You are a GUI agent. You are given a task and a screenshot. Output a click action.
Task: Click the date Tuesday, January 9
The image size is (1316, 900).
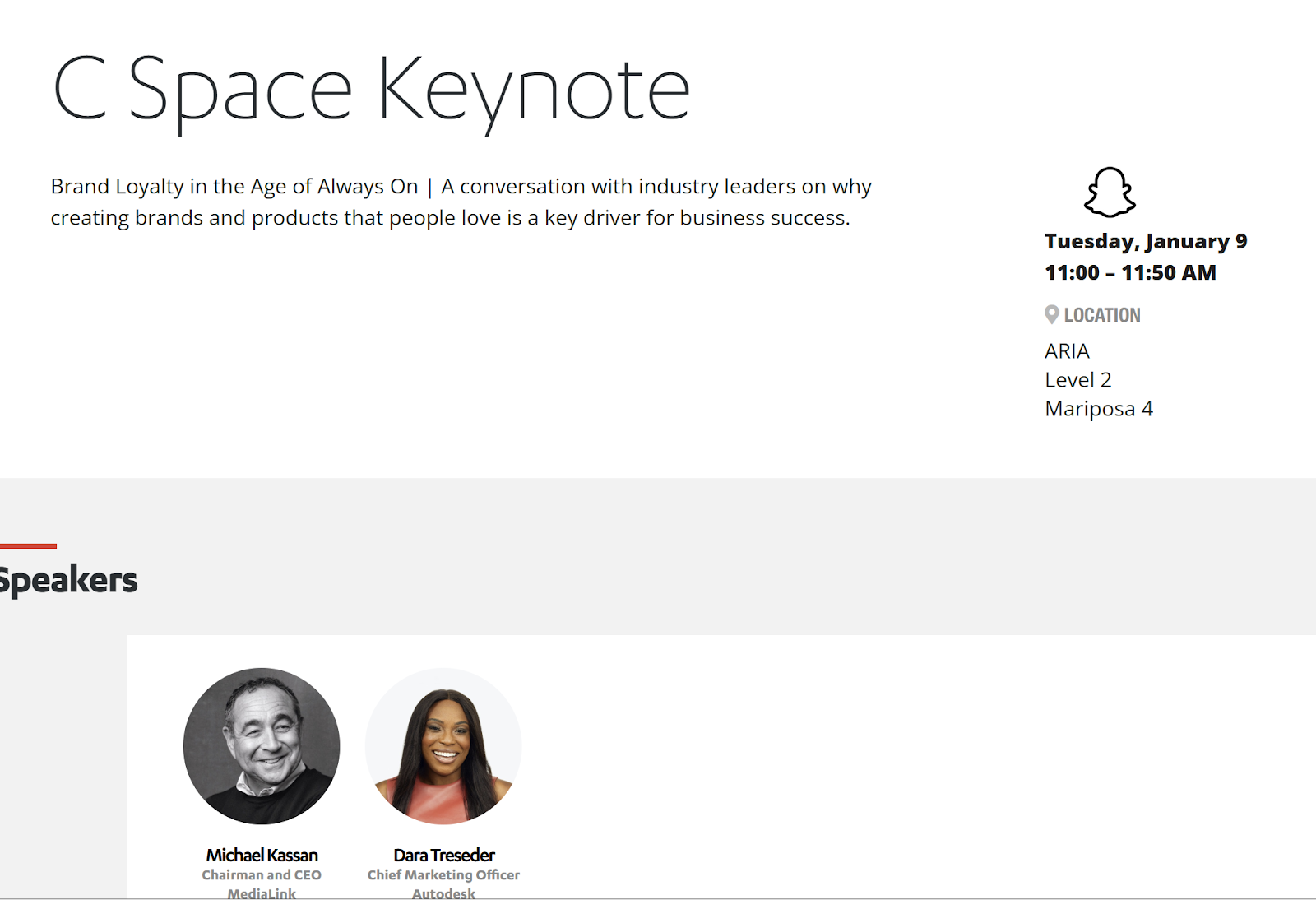point(1146,241)
